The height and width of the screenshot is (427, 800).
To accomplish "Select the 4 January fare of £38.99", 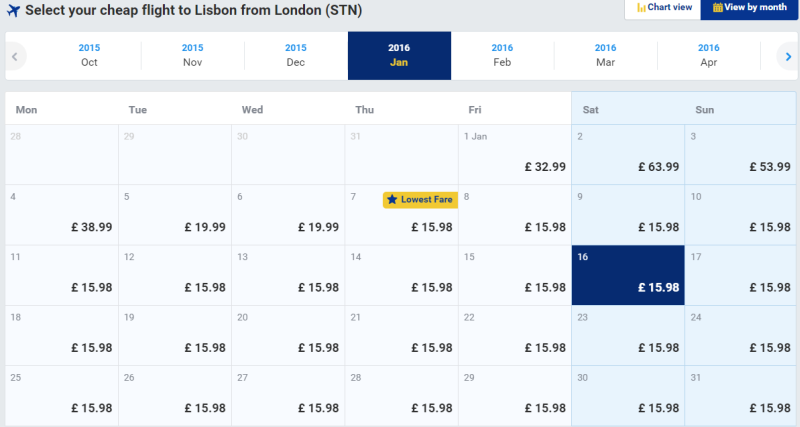I will point(62,215).
